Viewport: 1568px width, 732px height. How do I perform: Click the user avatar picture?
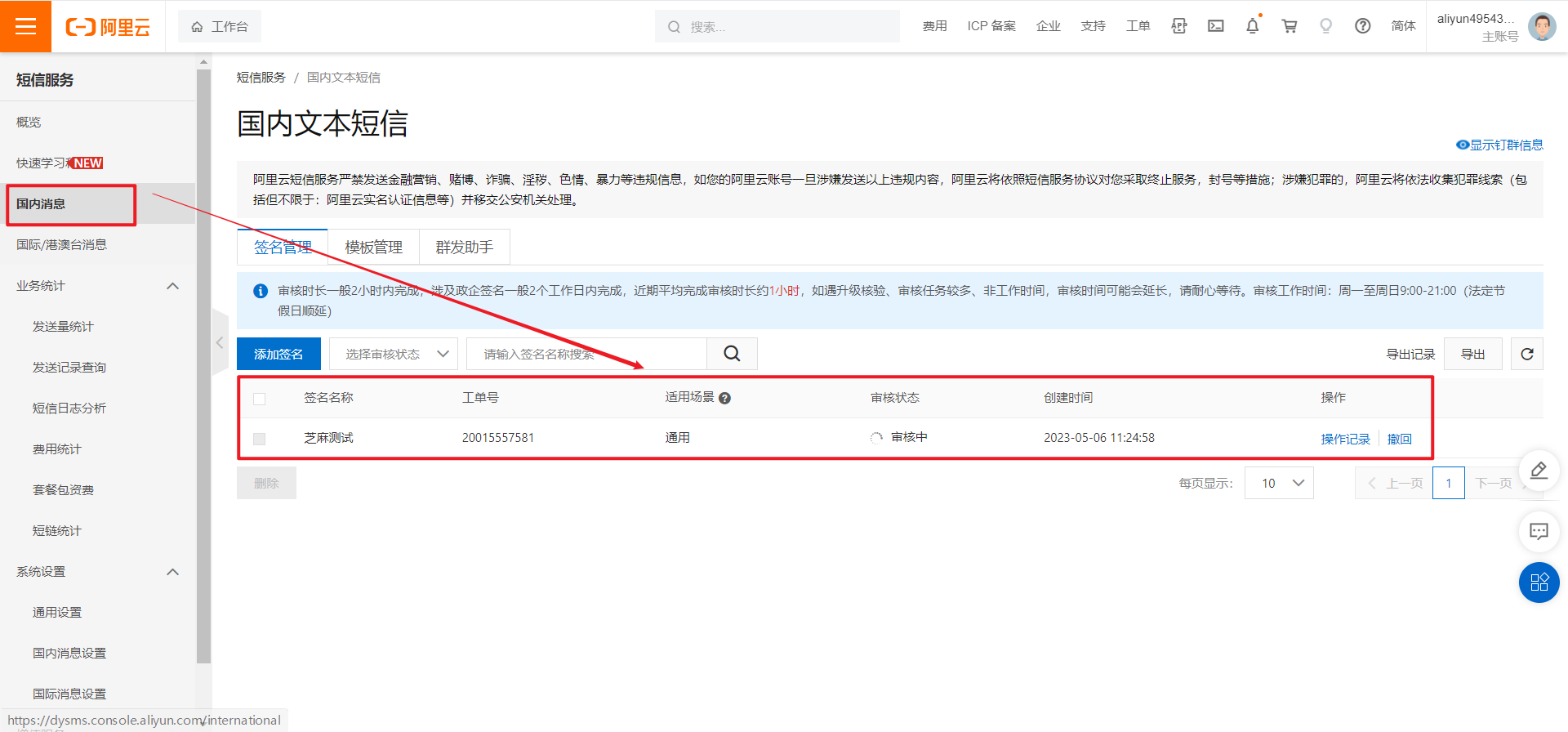tap(1542, 27)
